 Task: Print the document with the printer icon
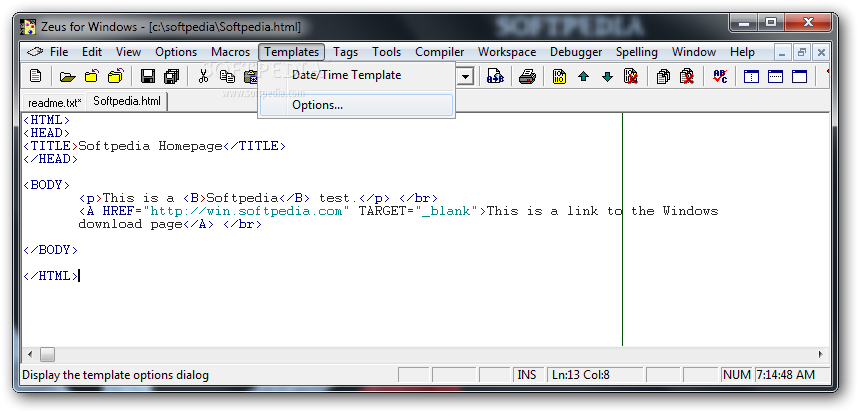point(527,76)
